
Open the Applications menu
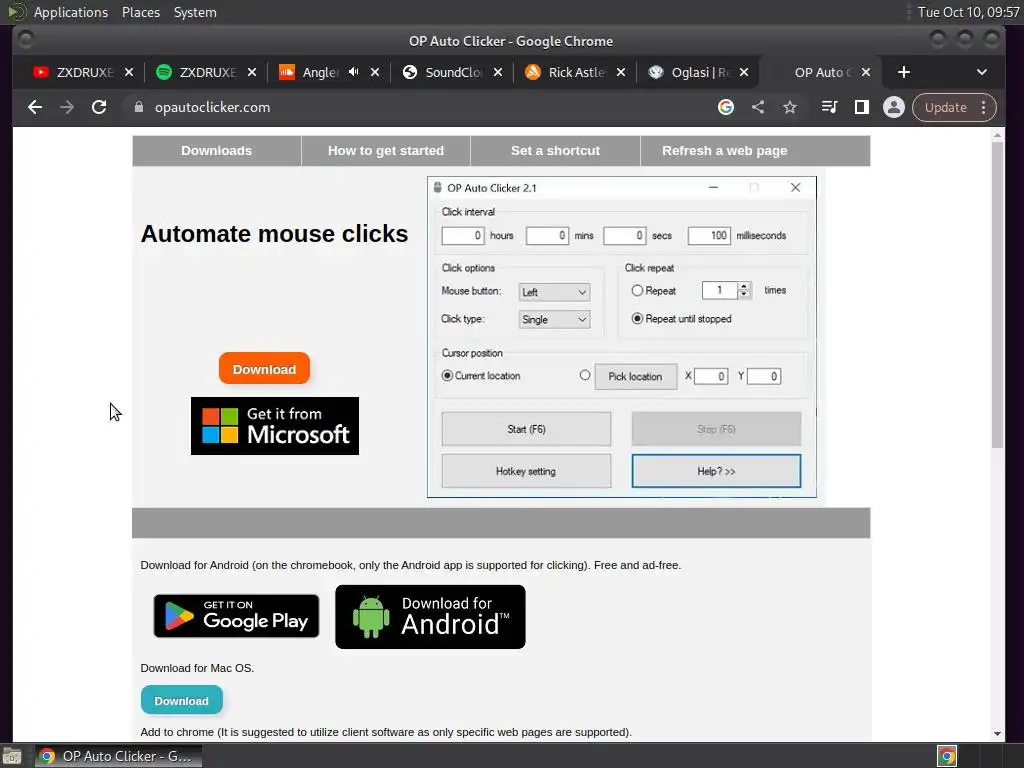click(x=71, y=12)
